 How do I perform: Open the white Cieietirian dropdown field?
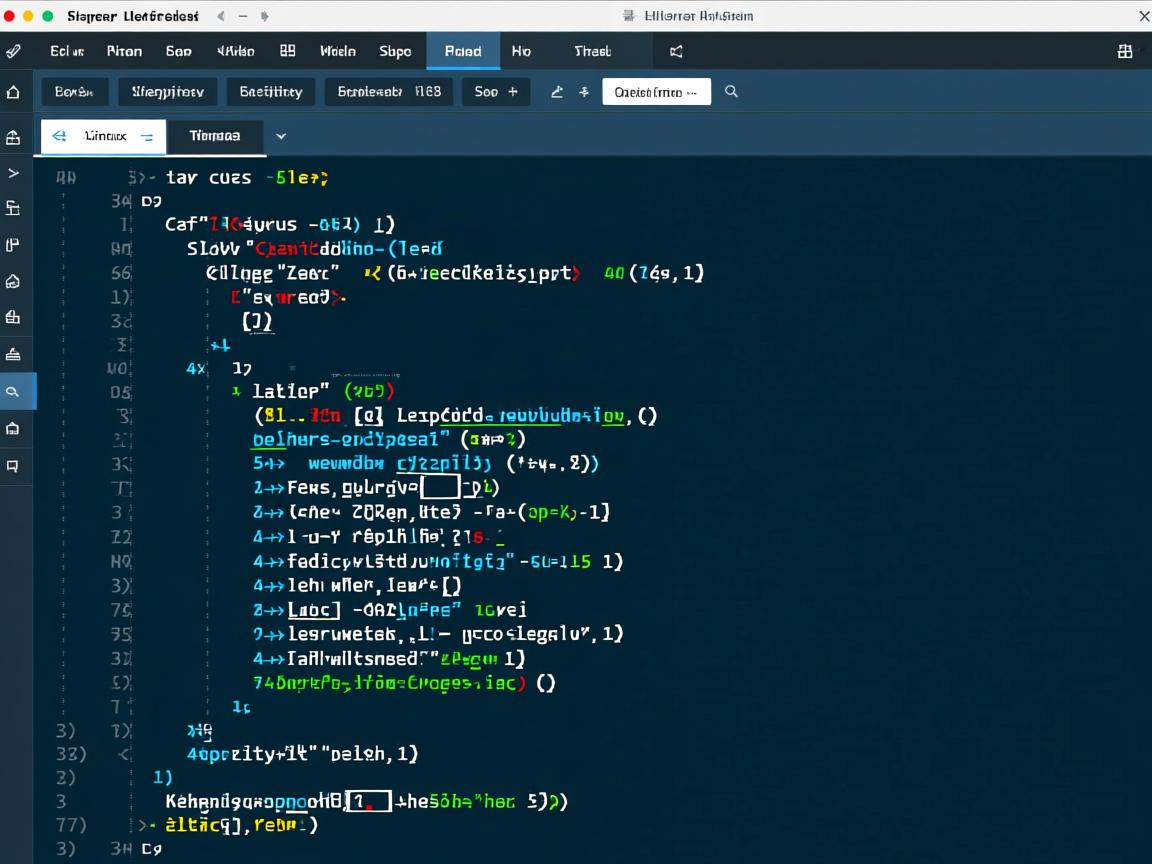656,92
